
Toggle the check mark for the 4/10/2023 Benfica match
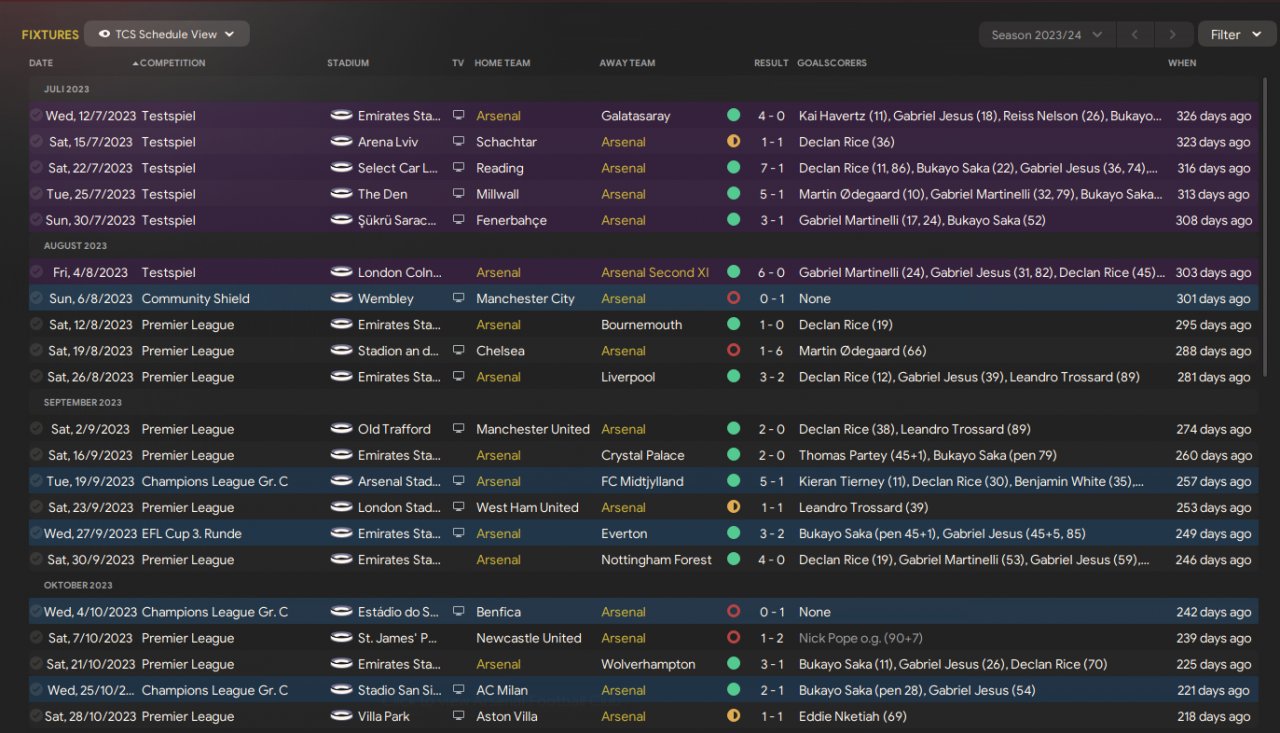[36, 611]
